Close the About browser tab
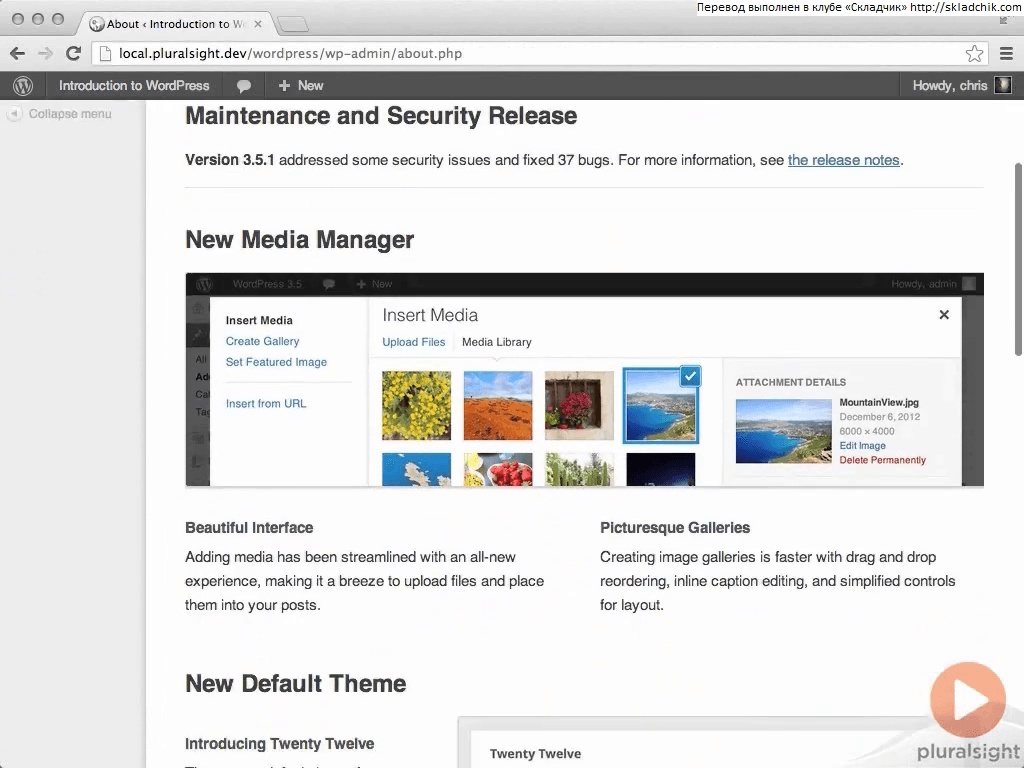This screenshot has width=1024, height=768. [258, 24]
